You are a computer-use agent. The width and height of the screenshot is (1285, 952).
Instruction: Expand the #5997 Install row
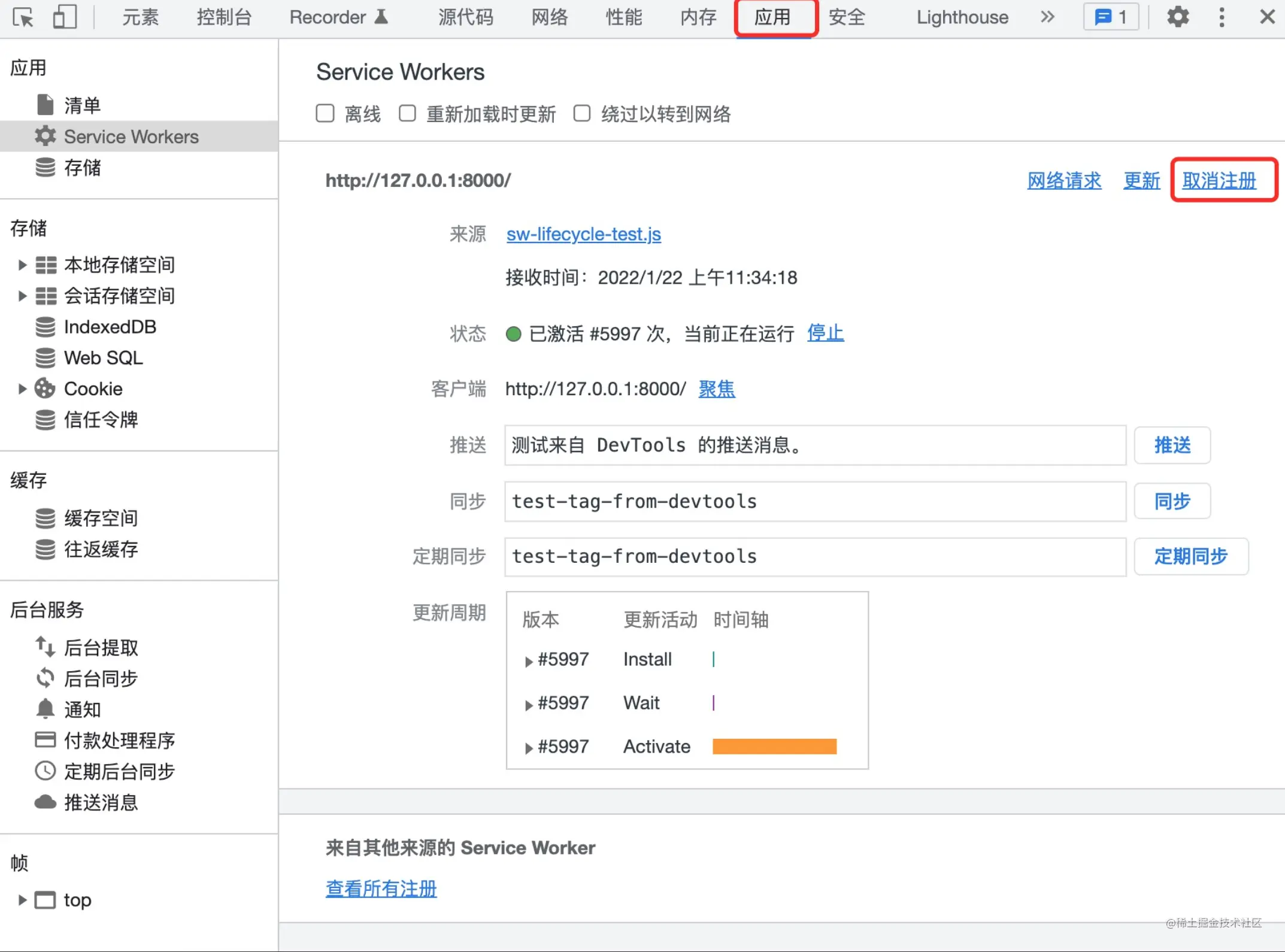pos(529,662)
